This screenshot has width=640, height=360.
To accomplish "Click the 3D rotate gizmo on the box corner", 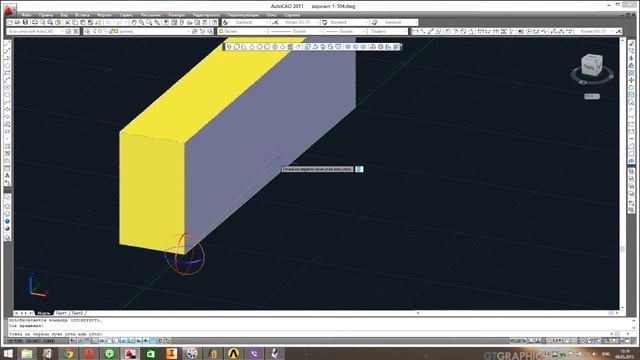I will point(185,254).
